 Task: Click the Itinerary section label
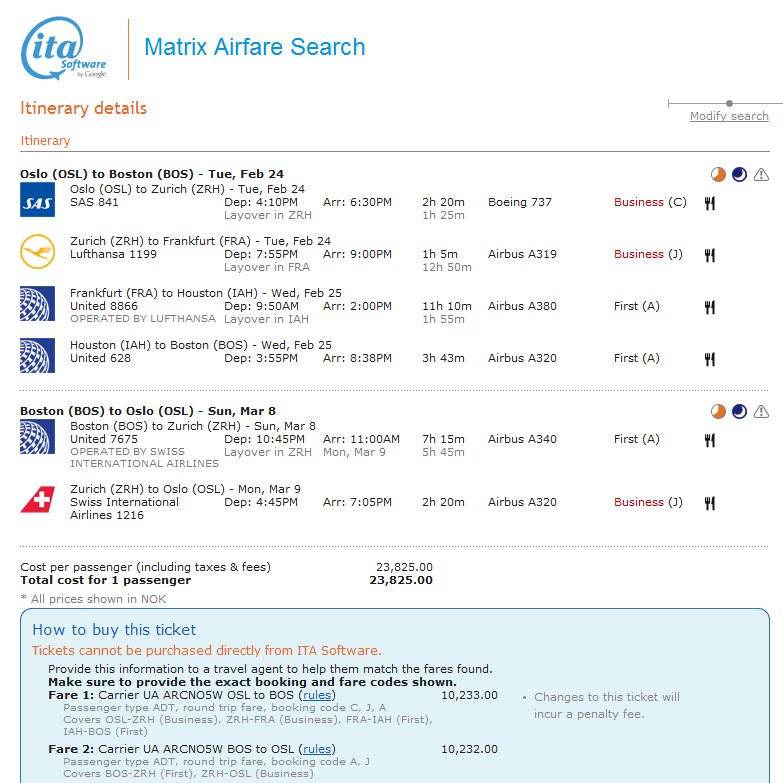[45, 141]
